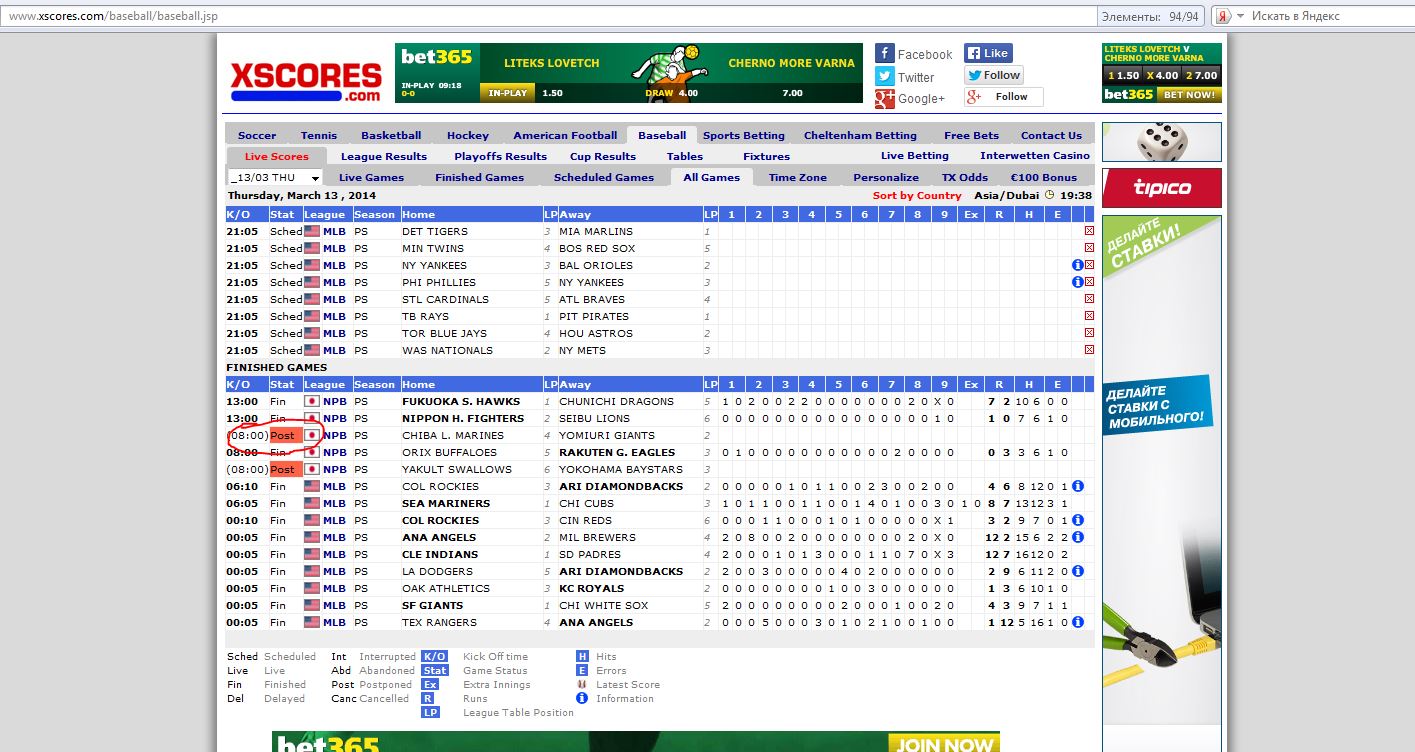This screenshot has height=752, width=1415.
Task: Open info for LA Dodgers vs ARI Diamondbacks
Action: click(x=1077, y=571)
